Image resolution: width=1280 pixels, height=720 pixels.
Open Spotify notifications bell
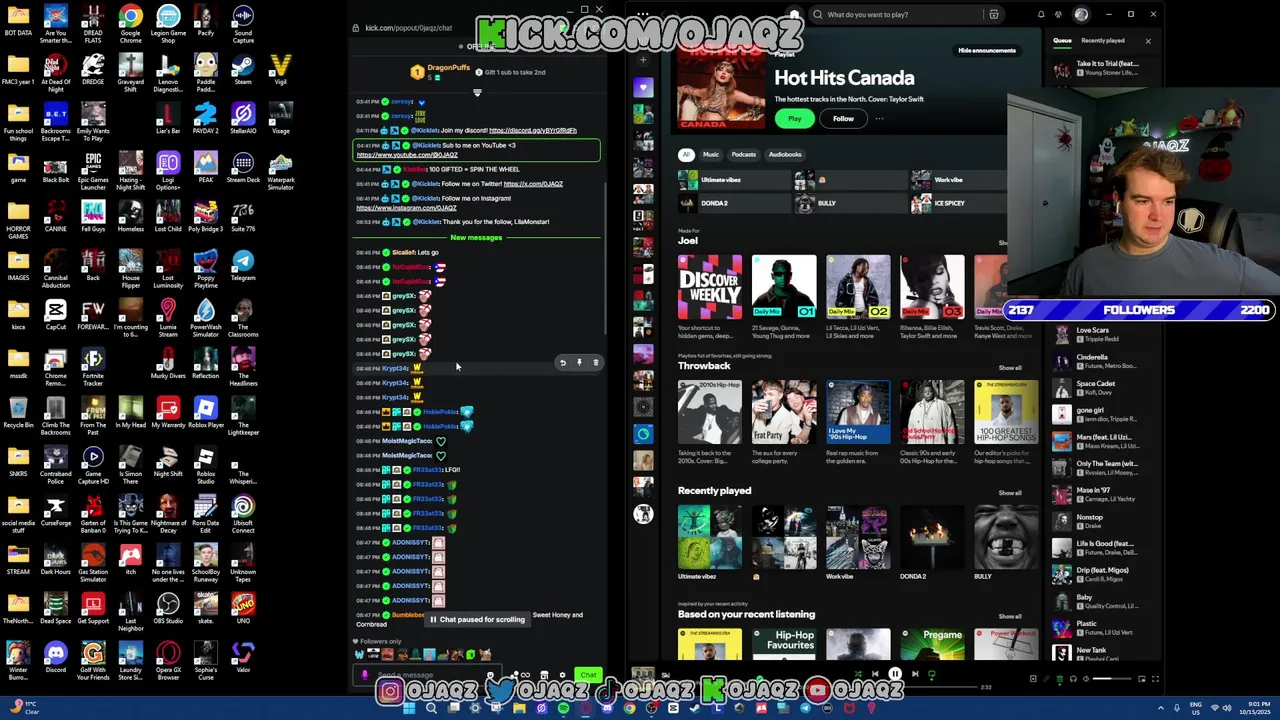click(x=1041, y=15)
